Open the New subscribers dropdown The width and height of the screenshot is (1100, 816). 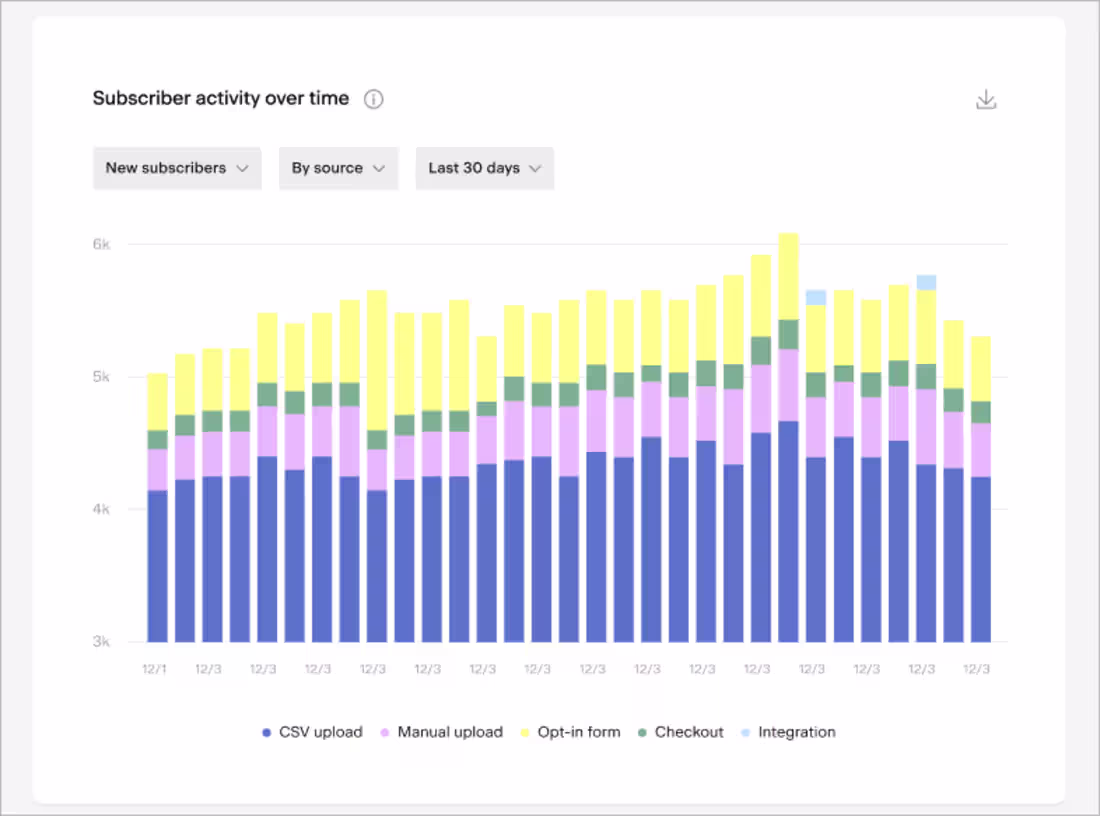177,168
